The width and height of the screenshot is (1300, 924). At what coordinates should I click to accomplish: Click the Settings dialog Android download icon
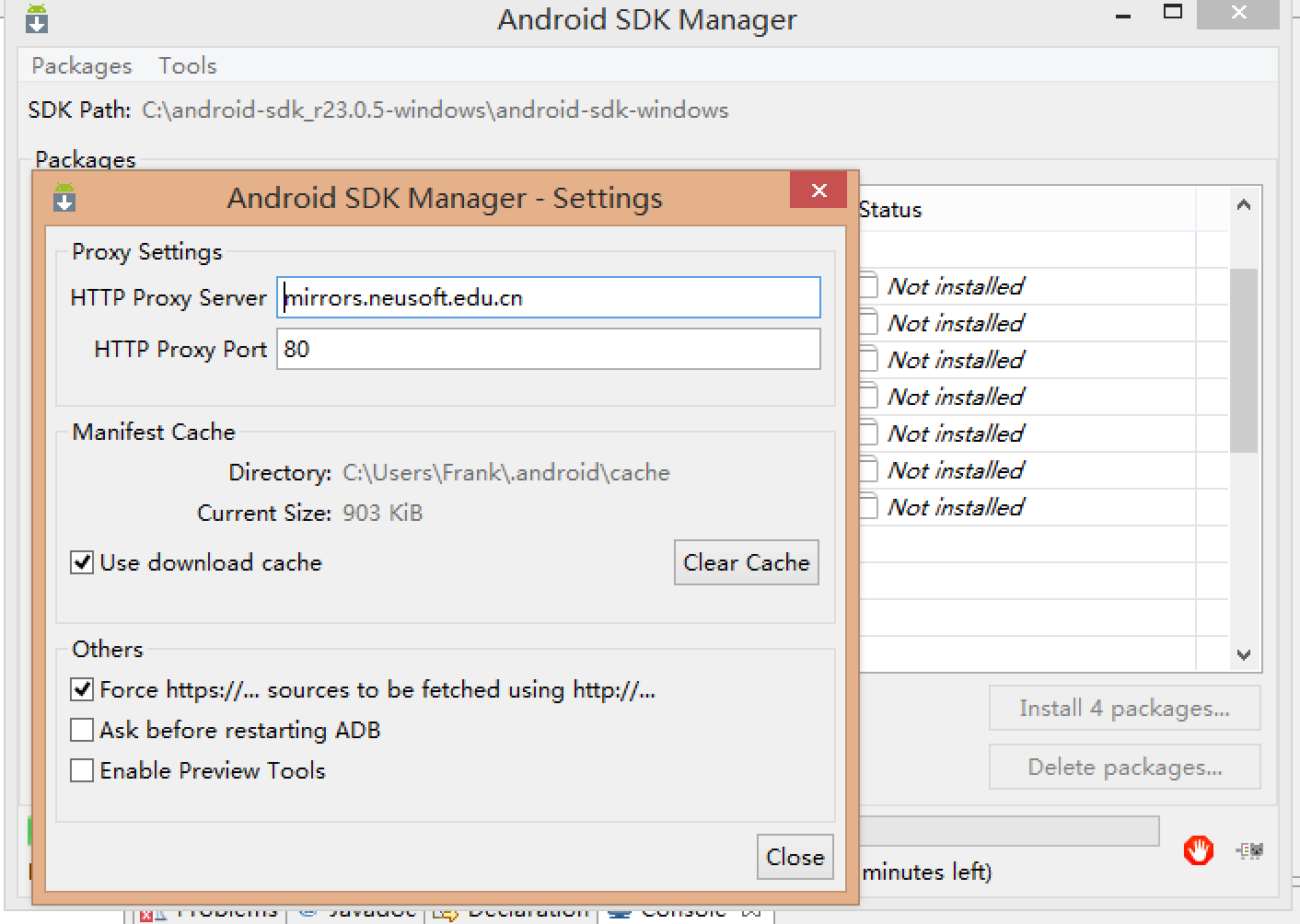click(64, 198)
